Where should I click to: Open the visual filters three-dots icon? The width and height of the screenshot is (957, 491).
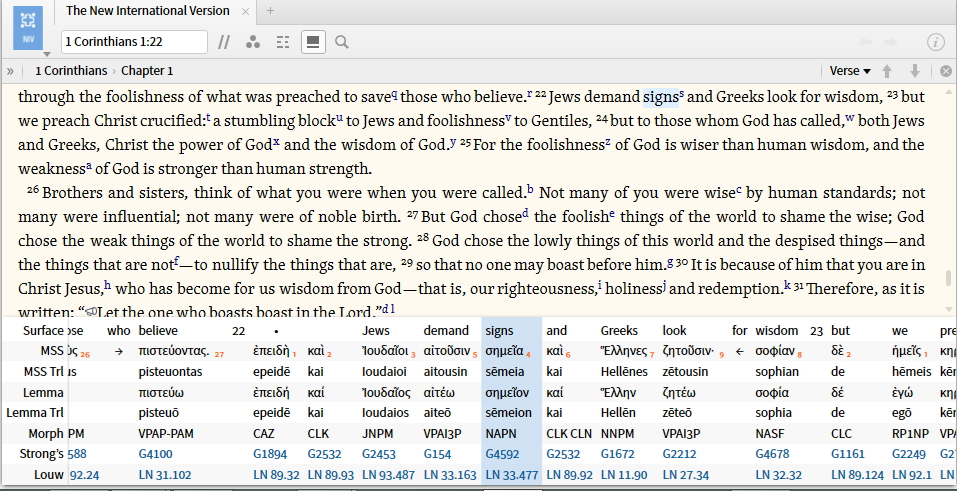click(x=253, y=42)
